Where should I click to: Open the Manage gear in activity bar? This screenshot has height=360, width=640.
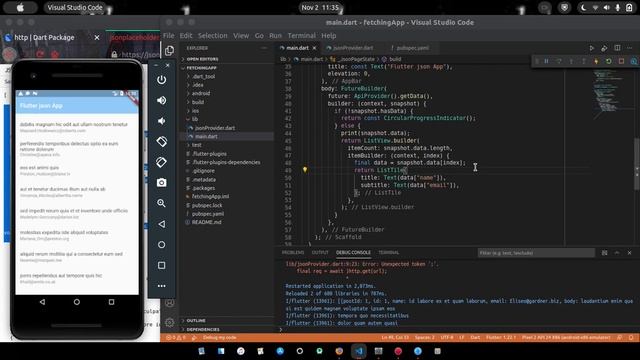click(x=169, y=322)
